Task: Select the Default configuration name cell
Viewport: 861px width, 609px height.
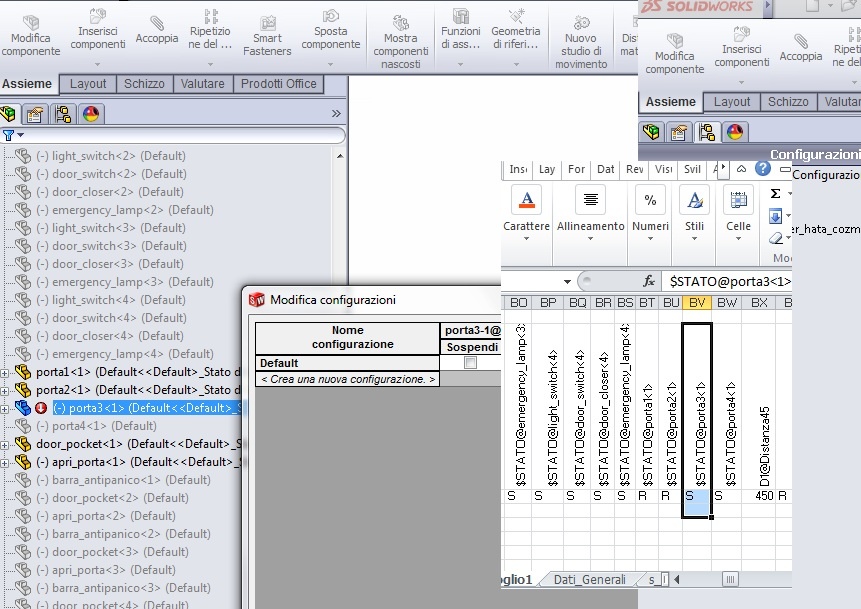Action: pyautogui.click(x=348, y=363)
